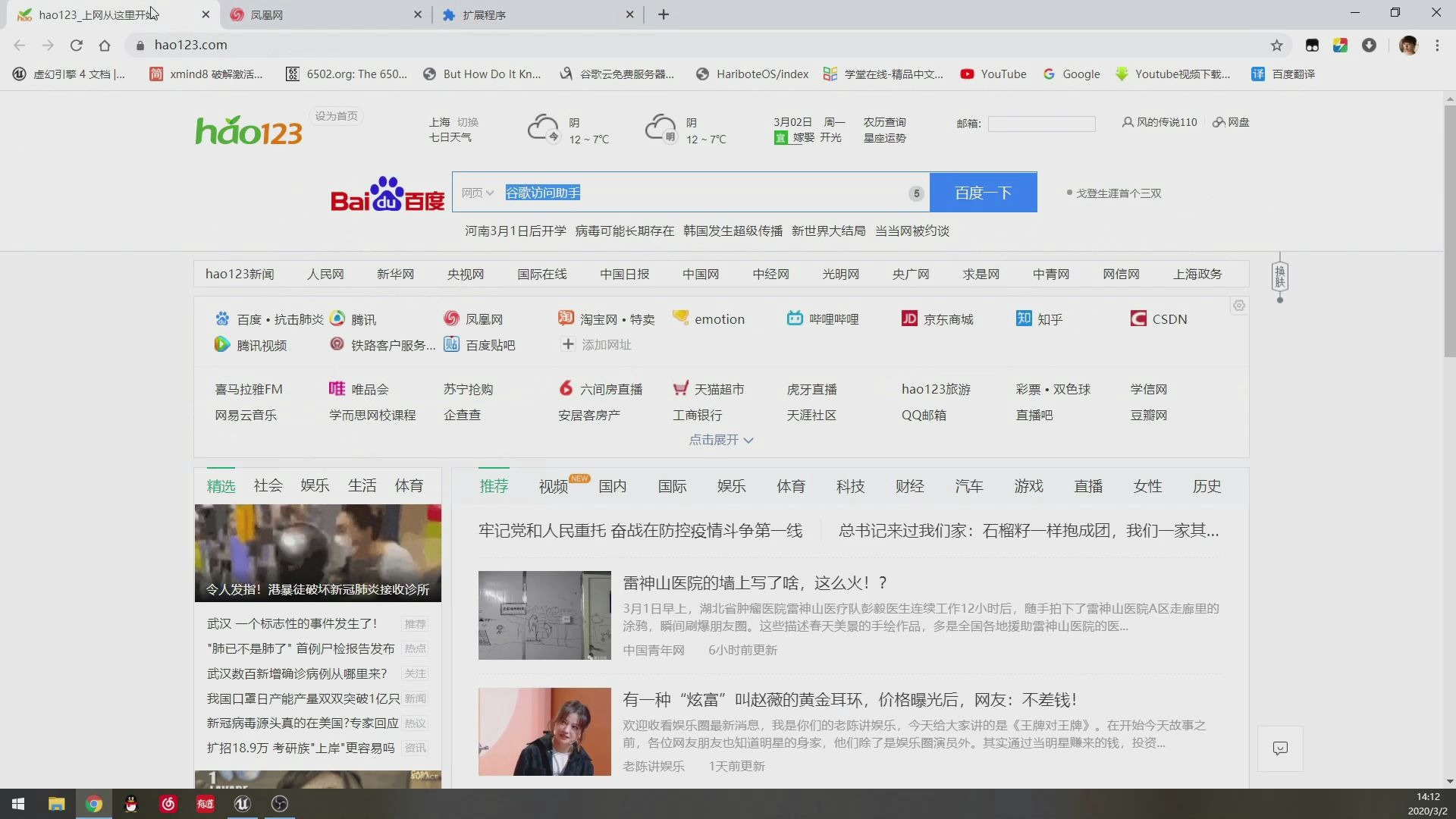Select the 体育 sidebar tab
The width and height of the screenshot is (1456, 819).
tap(409, 485)
